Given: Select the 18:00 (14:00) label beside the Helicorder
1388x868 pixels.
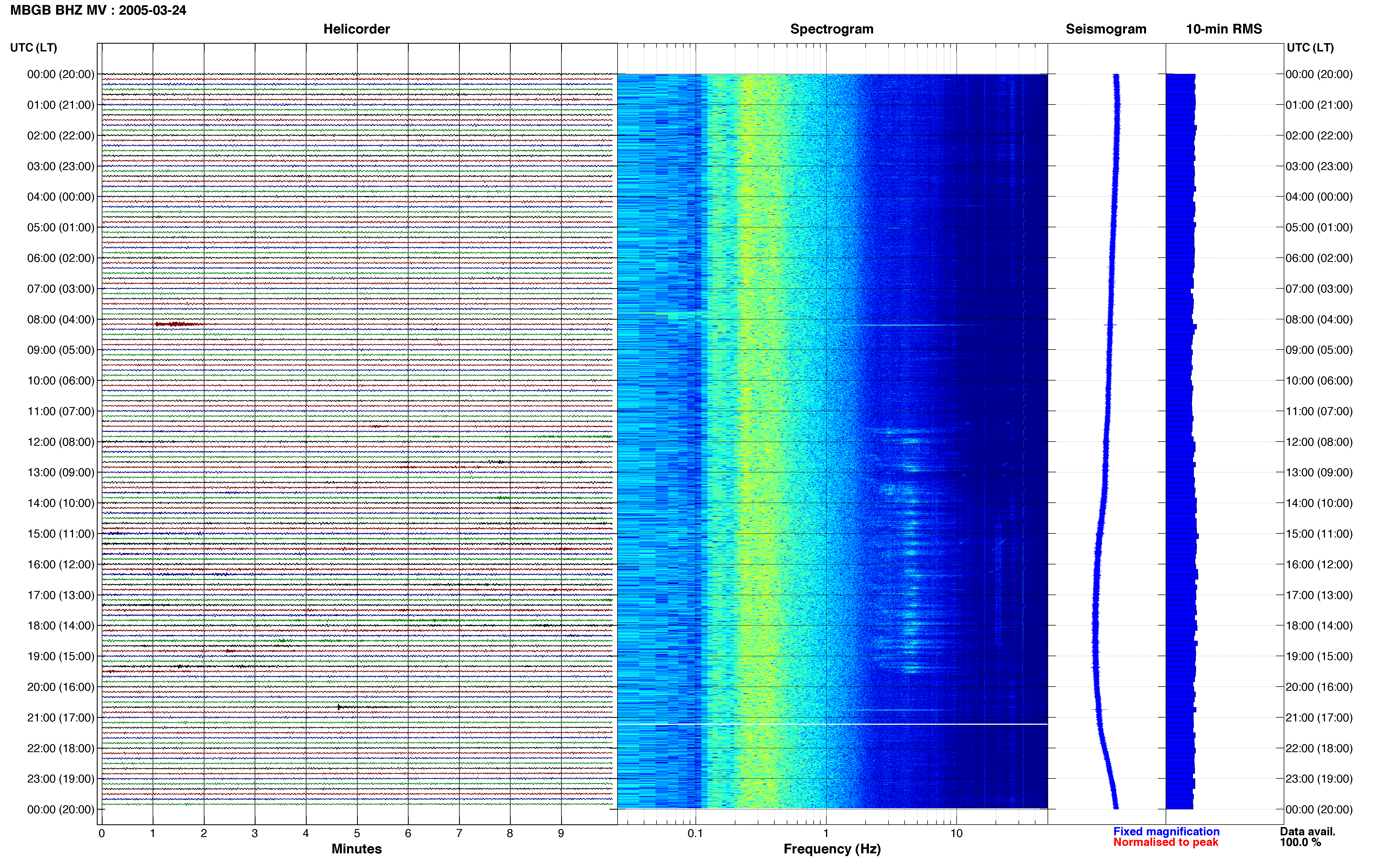Looking at the screenshot, I should click(61, 625).
